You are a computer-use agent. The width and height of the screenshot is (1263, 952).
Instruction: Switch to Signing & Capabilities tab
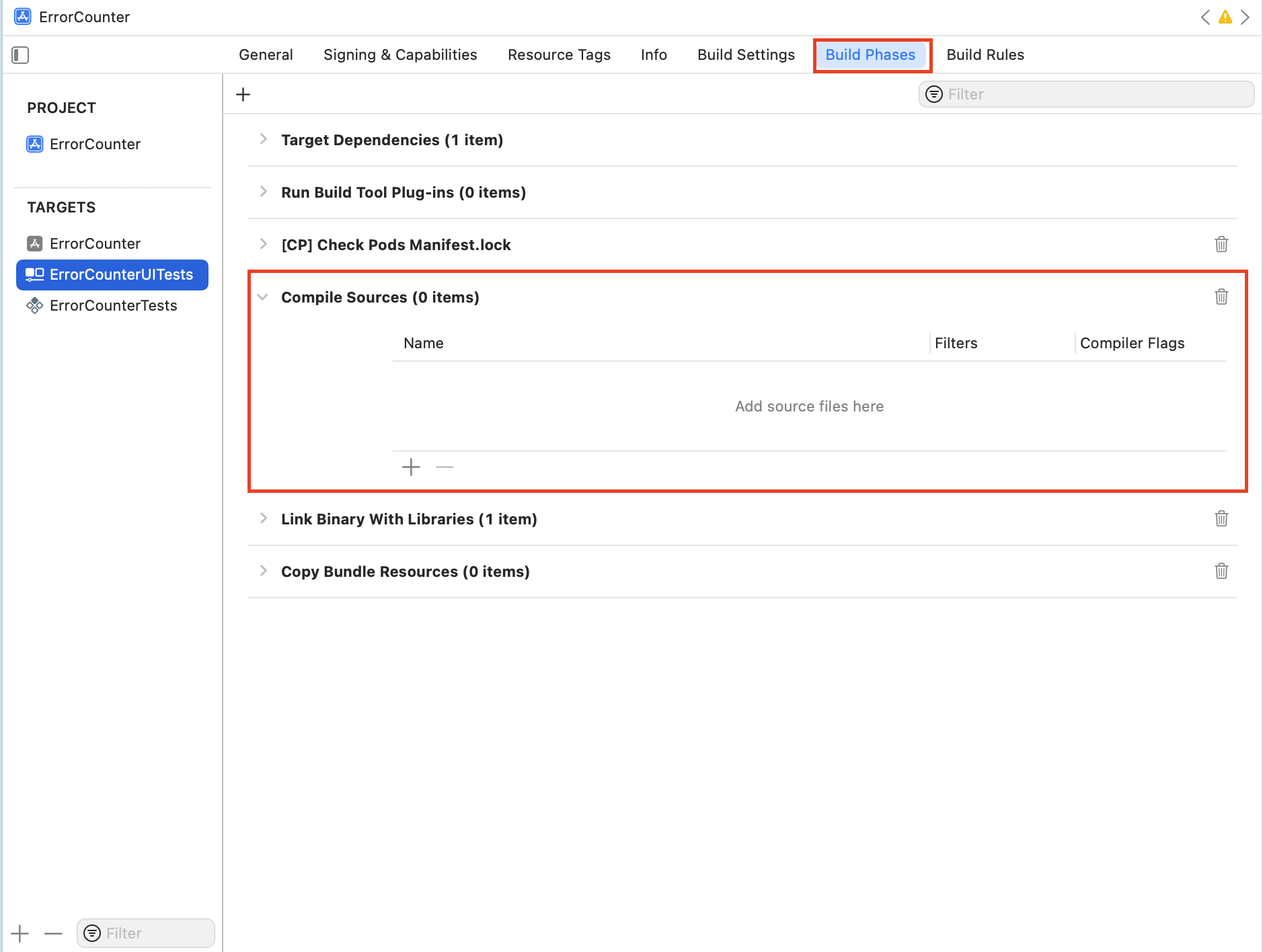coord(400,55)
